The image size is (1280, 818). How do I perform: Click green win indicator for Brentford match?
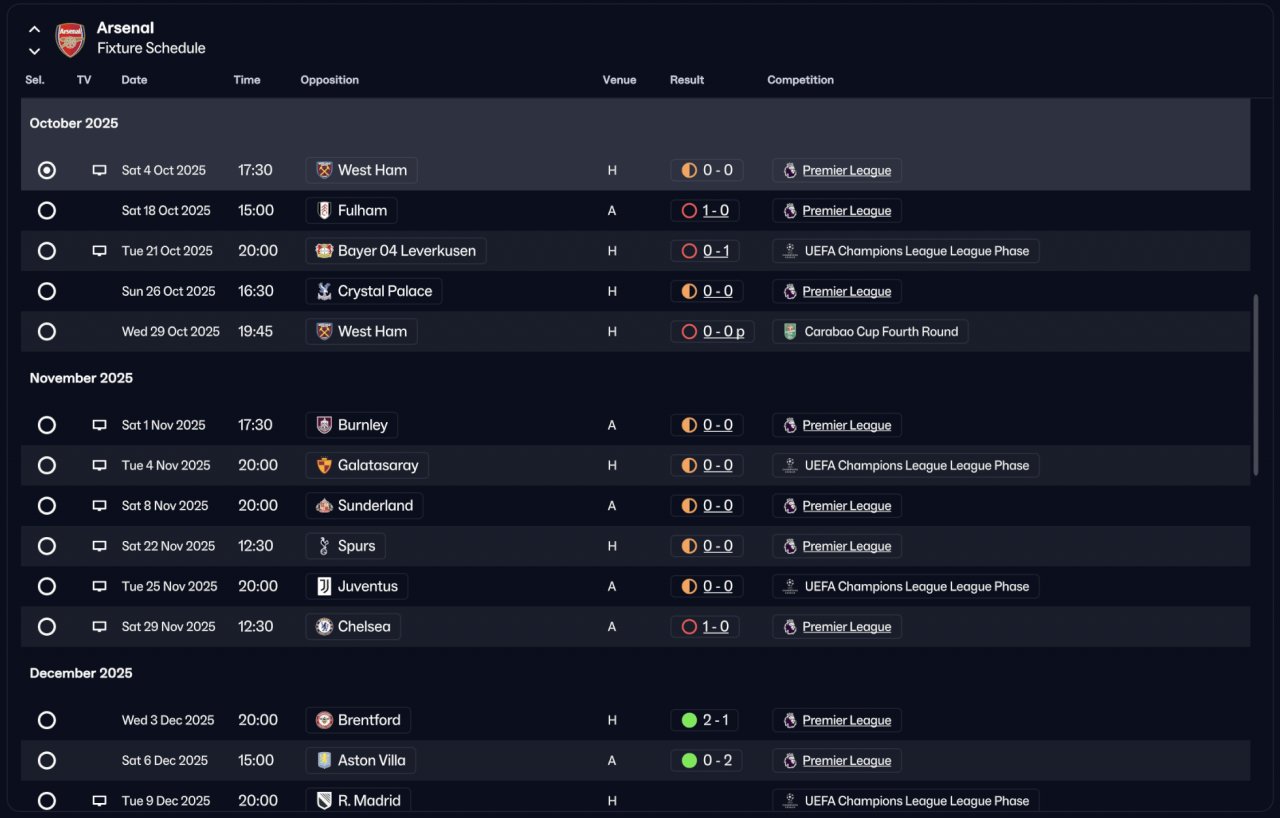(x=689, y=720)
